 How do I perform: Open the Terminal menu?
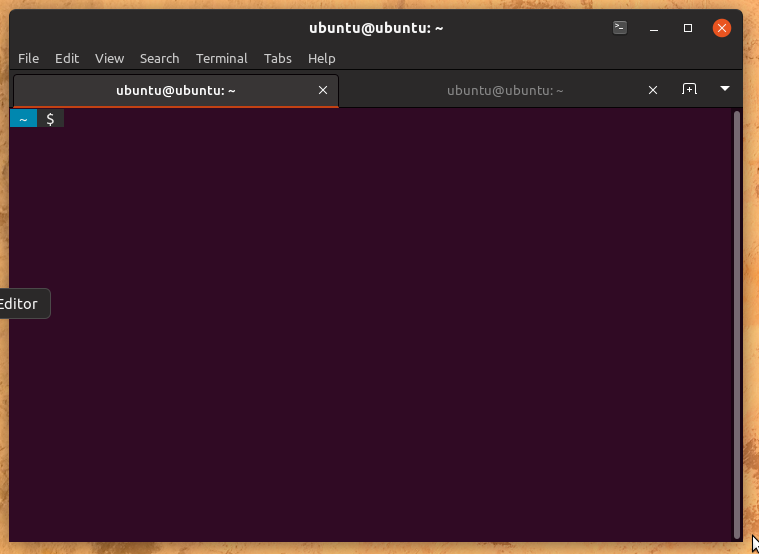(x=222, y=59)
